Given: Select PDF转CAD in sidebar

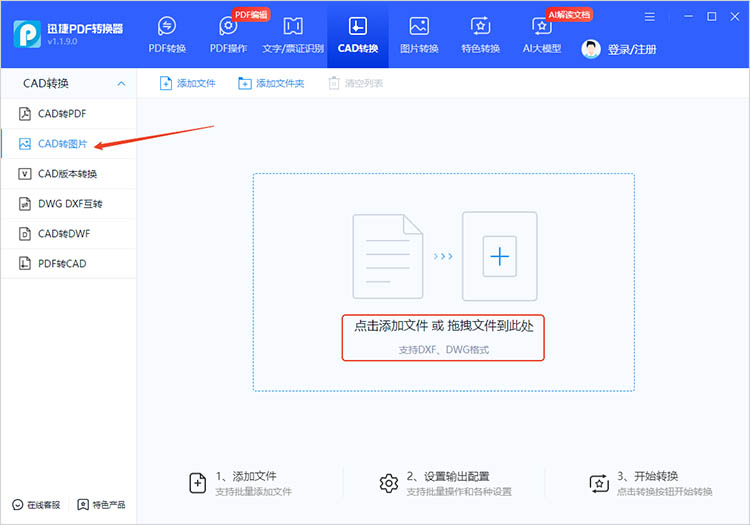Looking at the screenshot, I should [68, 263].
